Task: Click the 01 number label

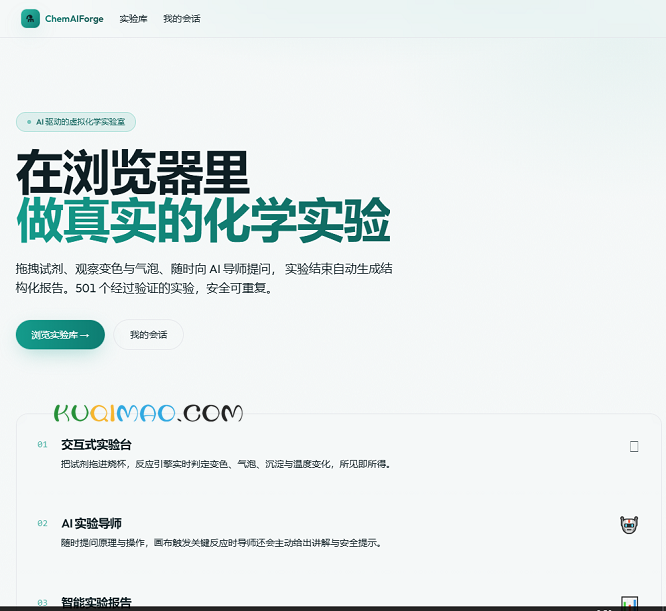Action: click(42, 445)
